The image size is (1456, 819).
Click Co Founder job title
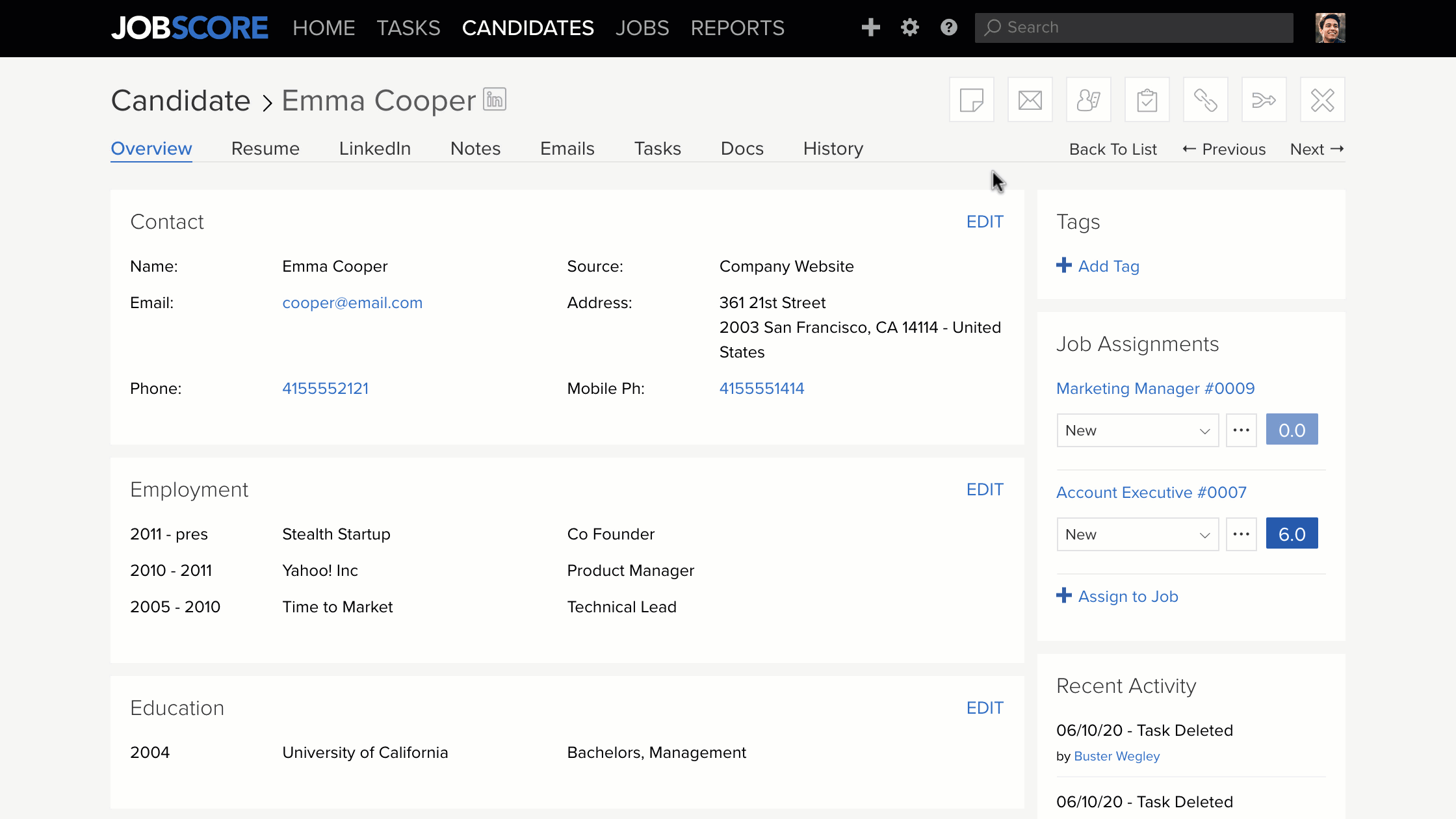click(x=610, y=534)
